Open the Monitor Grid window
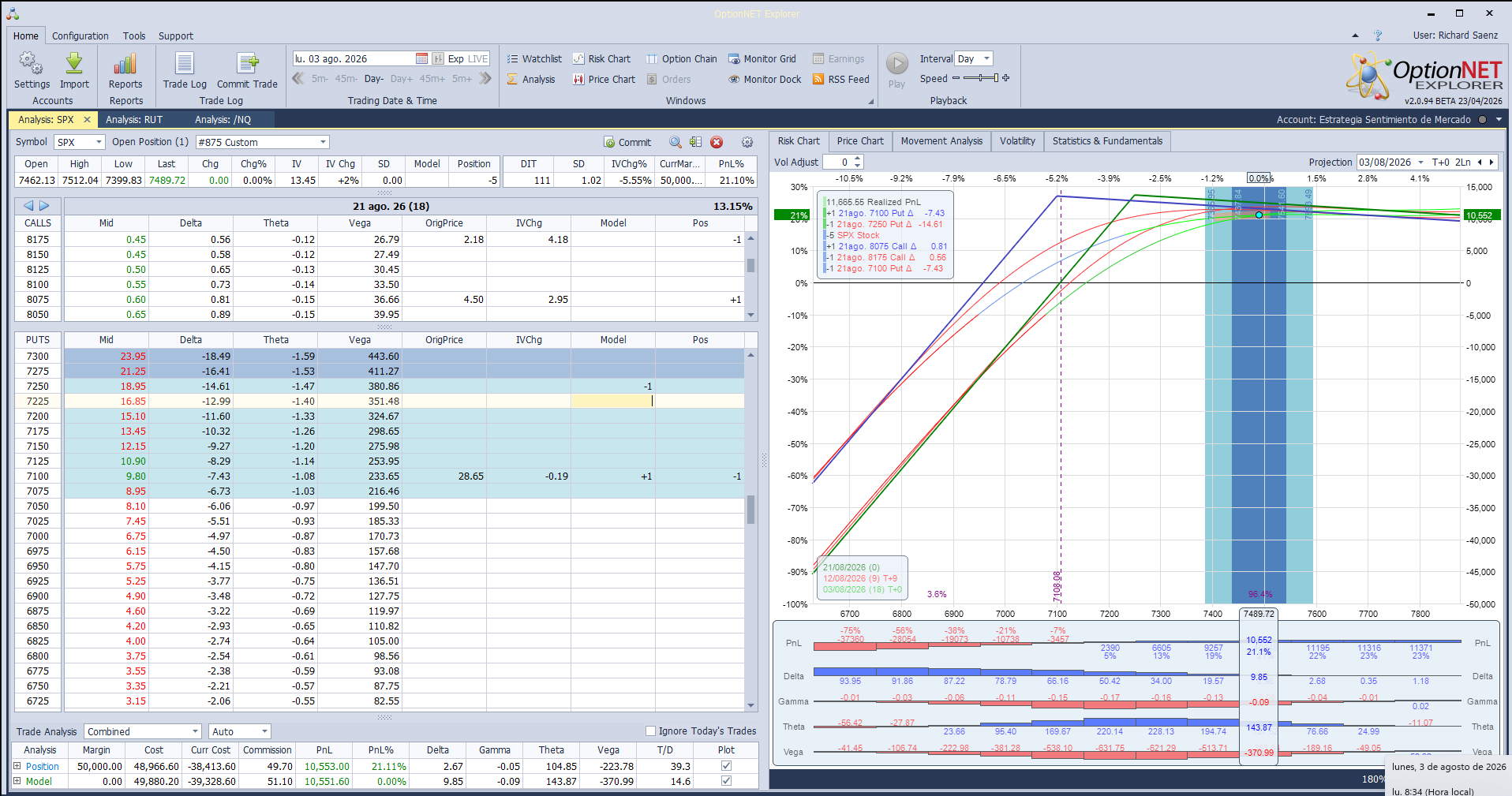This screenshot has height=796, width=1512. click(x=762, y=58)
